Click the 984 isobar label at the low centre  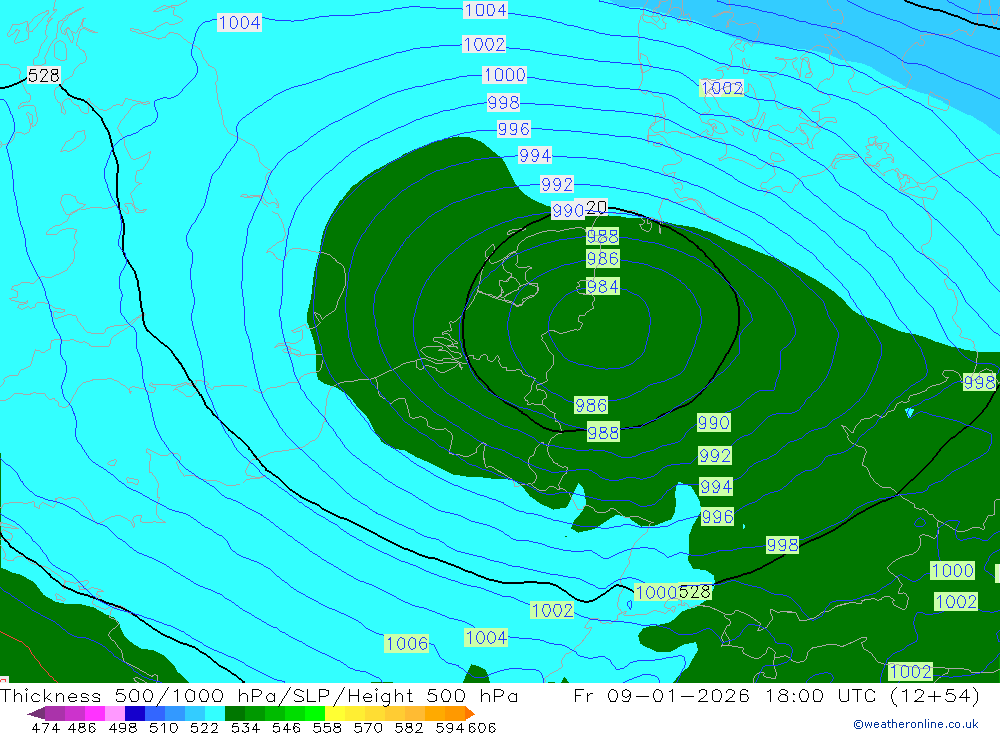pos(603,286)
